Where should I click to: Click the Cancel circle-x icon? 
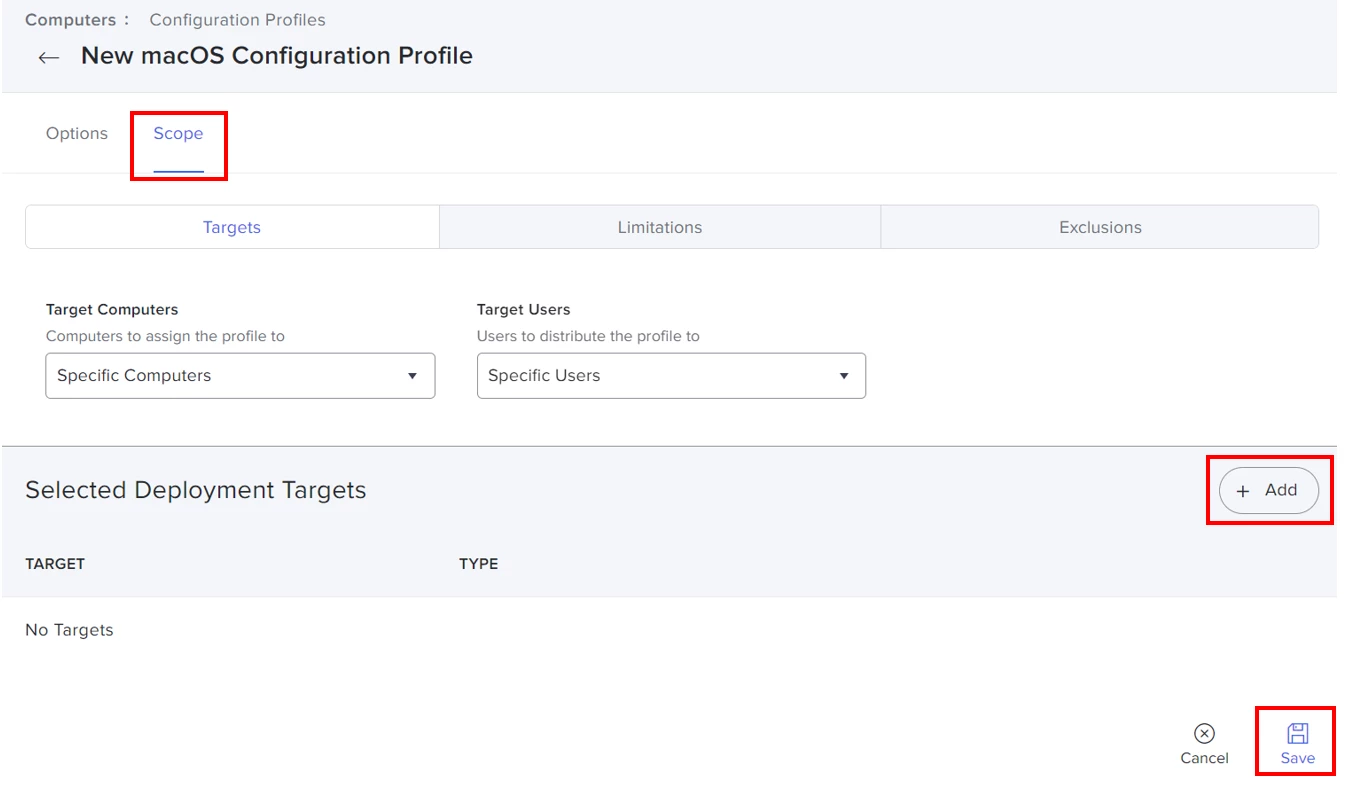click(1204, 734)
